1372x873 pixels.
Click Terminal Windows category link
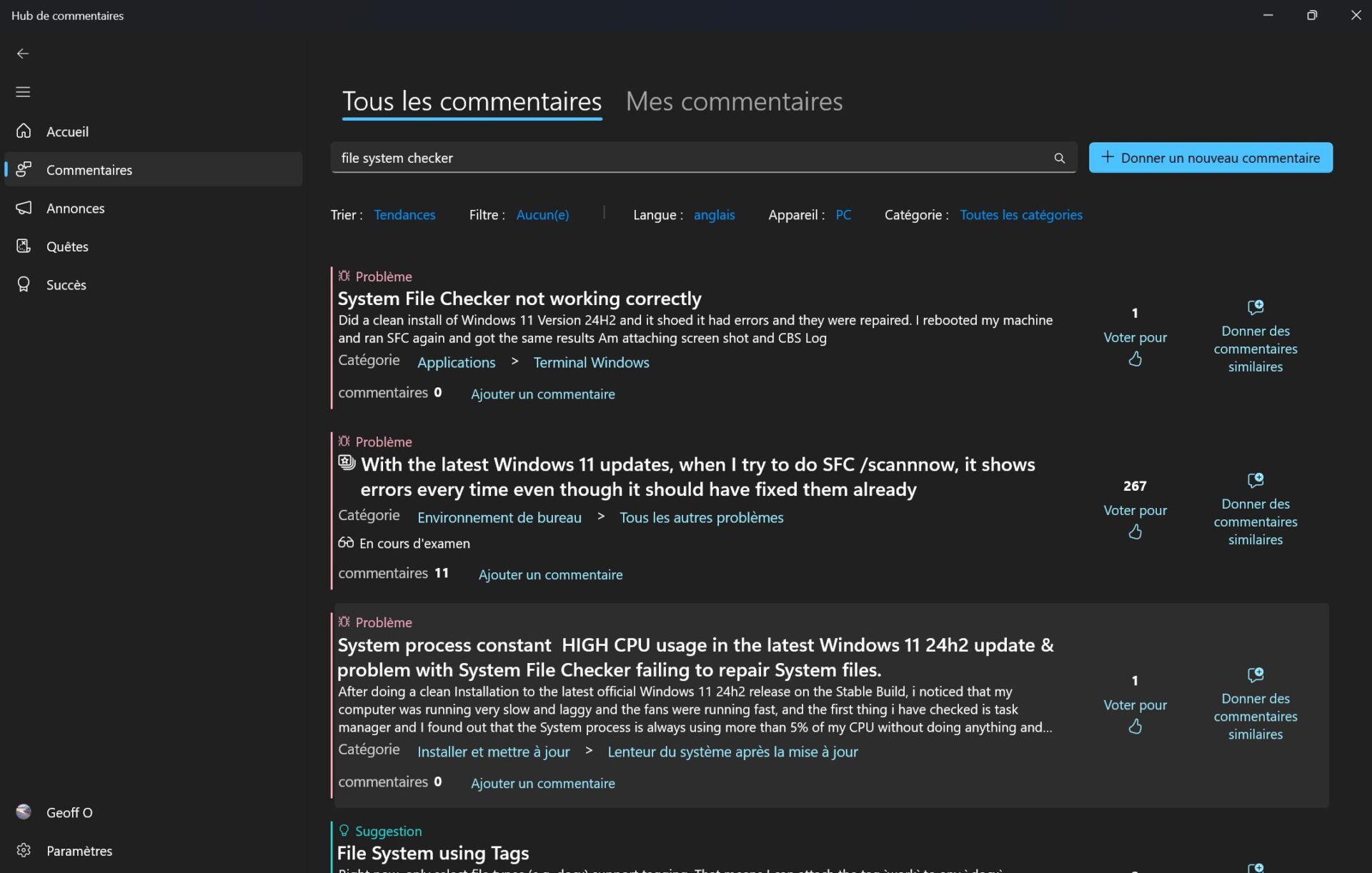[x=591, y=363]
